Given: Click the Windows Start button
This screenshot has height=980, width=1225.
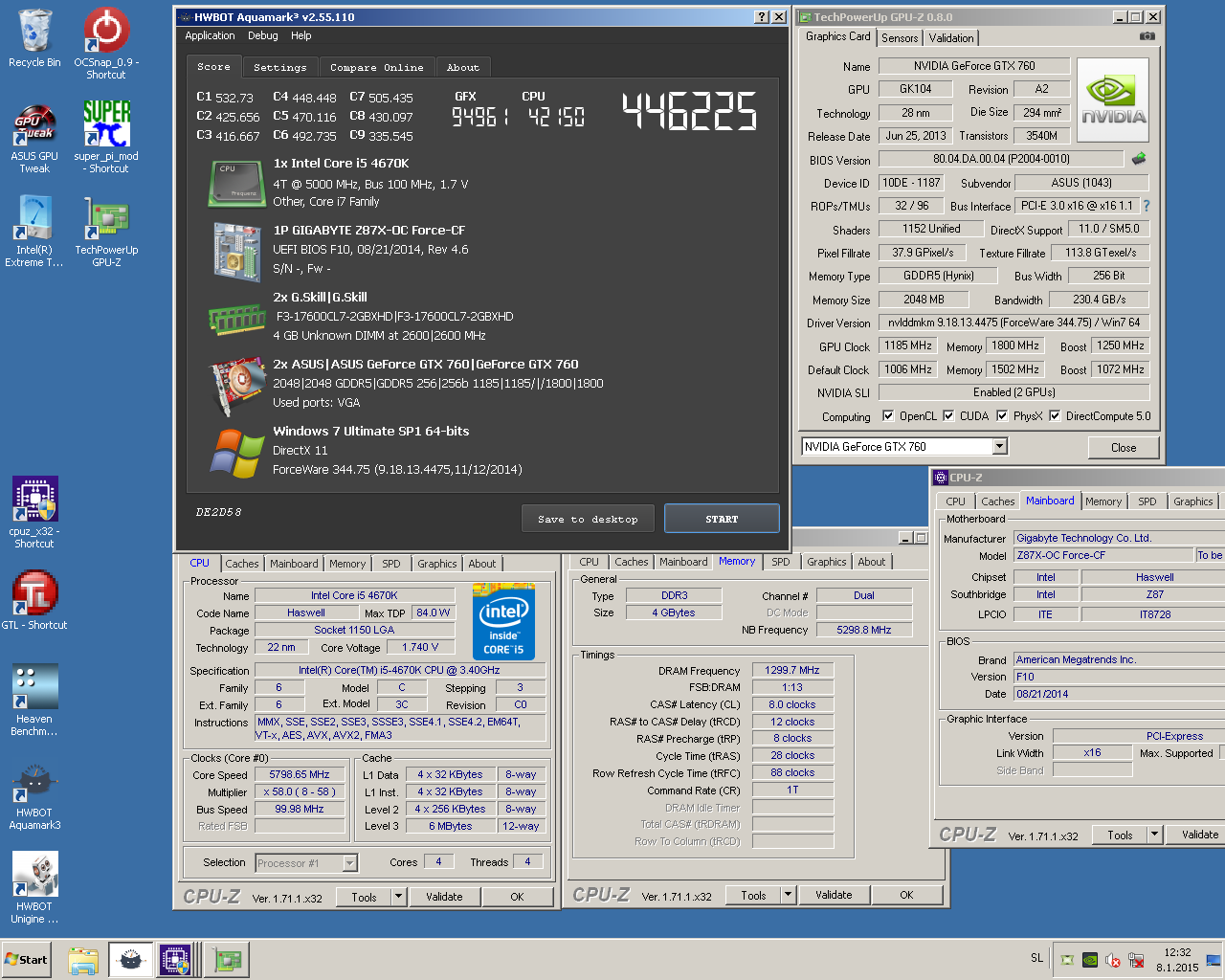Looking at the screenshot, I should pos(26,960).
